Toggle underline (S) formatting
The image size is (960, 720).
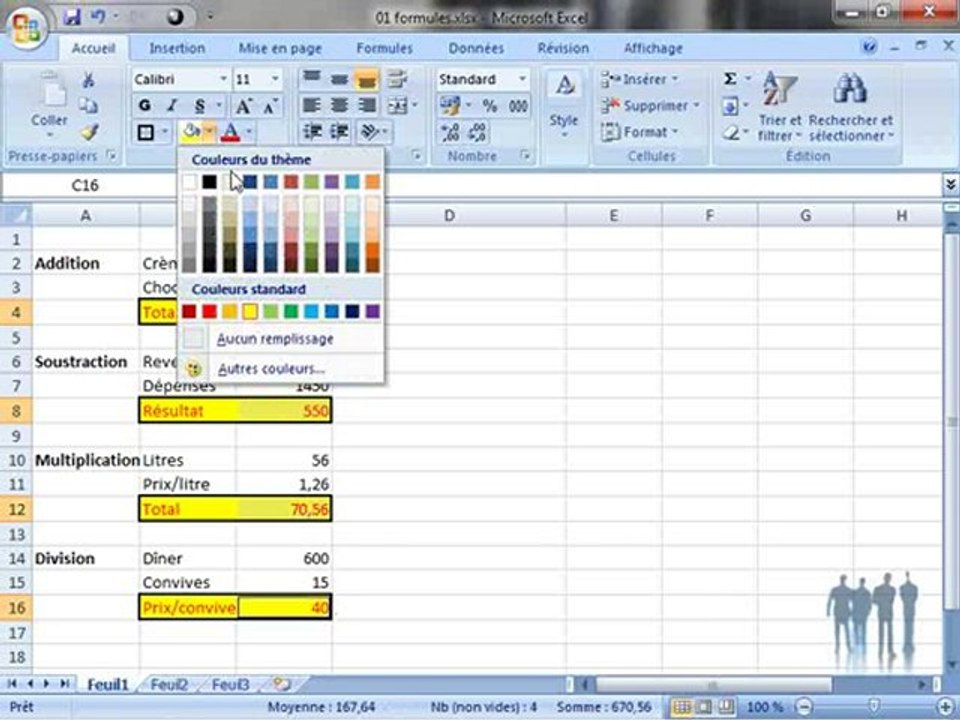(x=200, y=105)
